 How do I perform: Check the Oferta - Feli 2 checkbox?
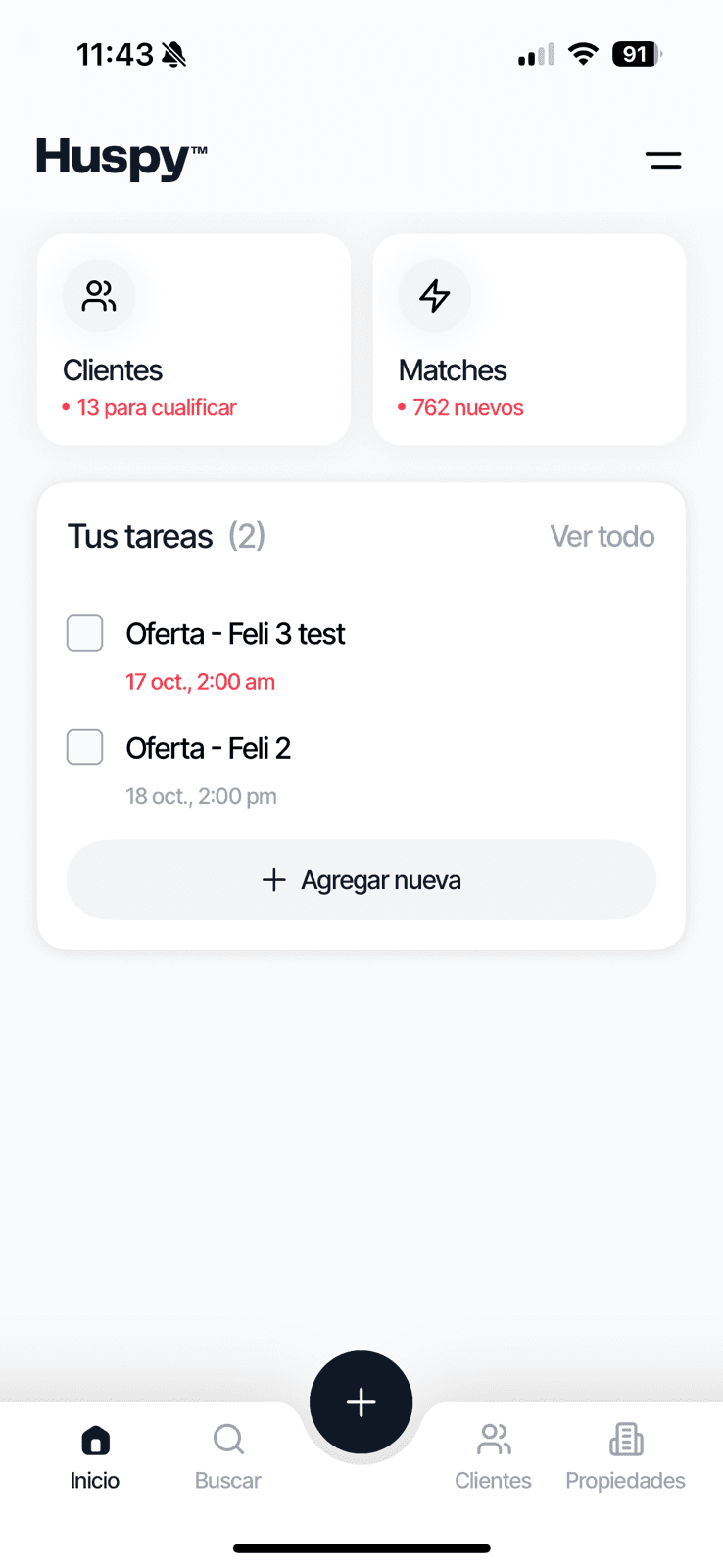click(85, 748)
